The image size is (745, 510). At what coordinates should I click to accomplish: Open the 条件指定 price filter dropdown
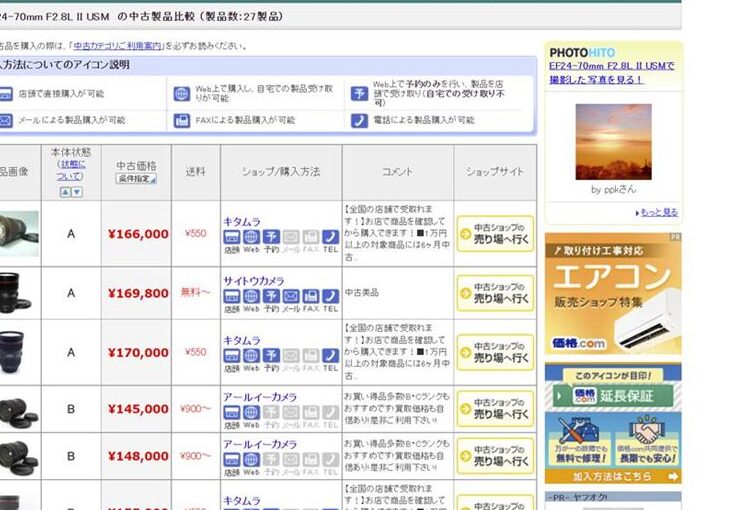tap(136, 180)
